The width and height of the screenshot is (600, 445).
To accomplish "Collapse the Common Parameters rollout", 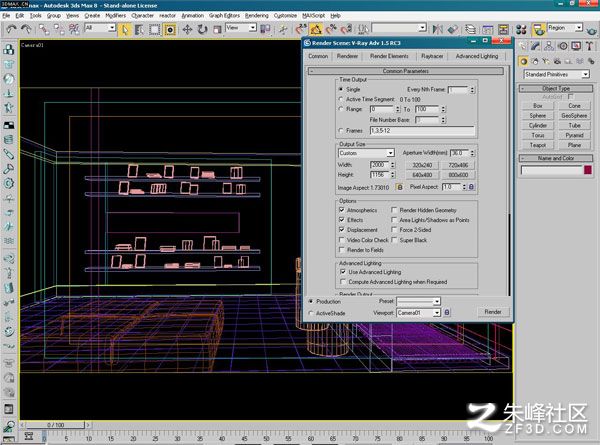I will pos(406,71).
